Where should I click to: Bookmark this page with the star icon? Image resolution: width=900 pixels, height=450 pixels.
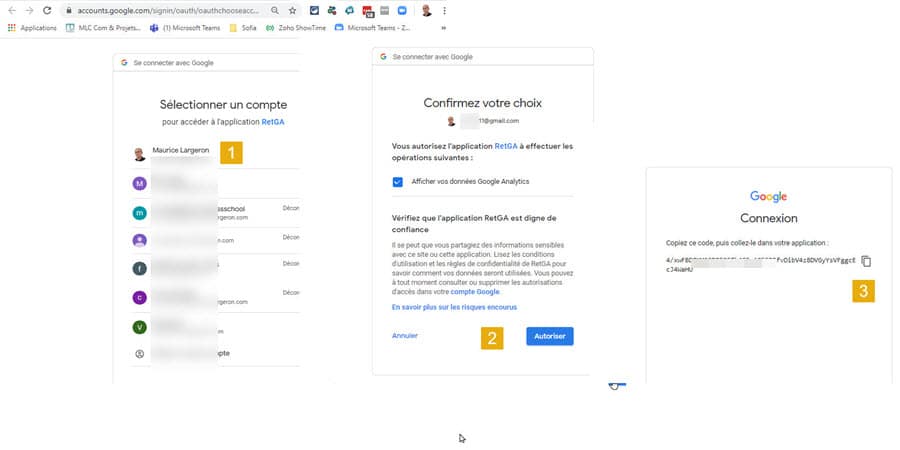292,10
